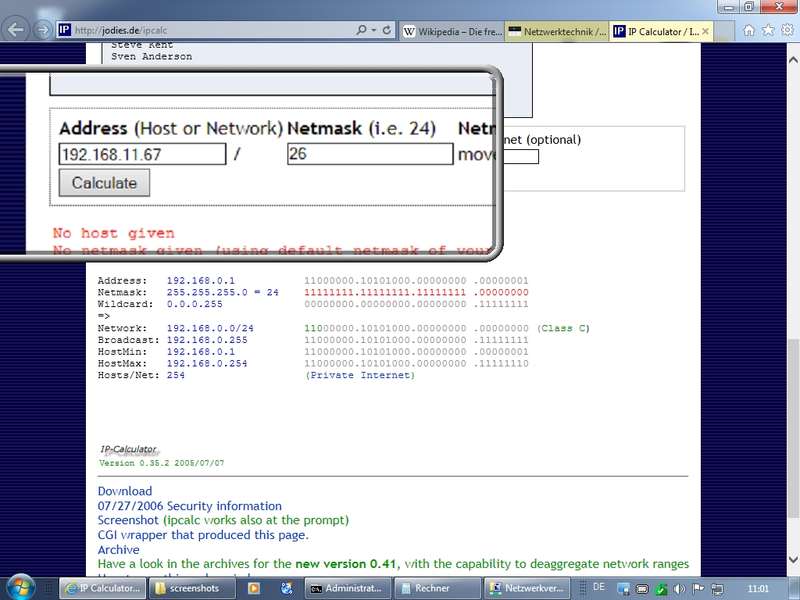Switch to the Wikipedia tab
Screen dimensions: 800x600
pos(452,31)
